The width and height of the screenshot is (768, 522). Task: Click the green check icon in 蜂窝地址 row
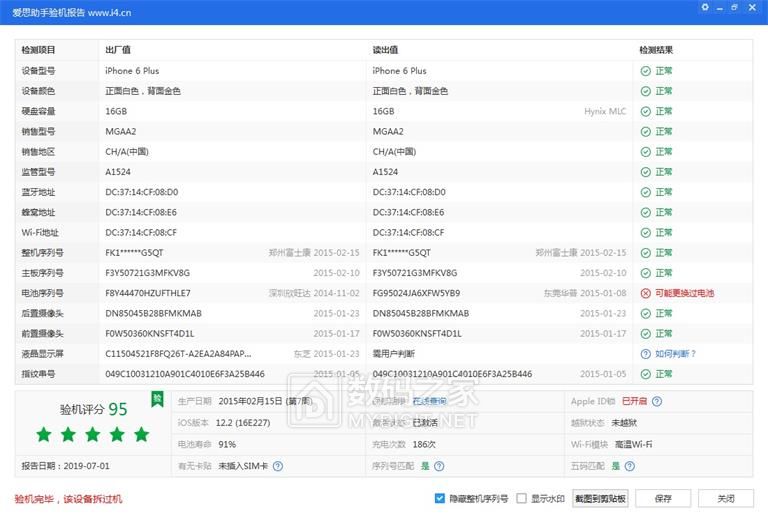coord(646,212)
